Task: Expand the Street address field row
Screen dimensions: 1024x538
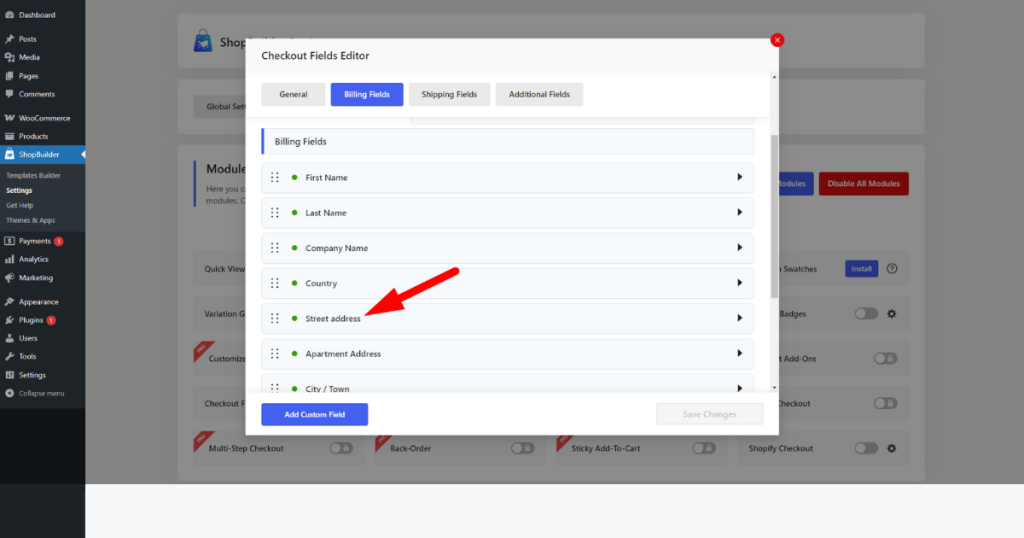Action: (740, 318)
